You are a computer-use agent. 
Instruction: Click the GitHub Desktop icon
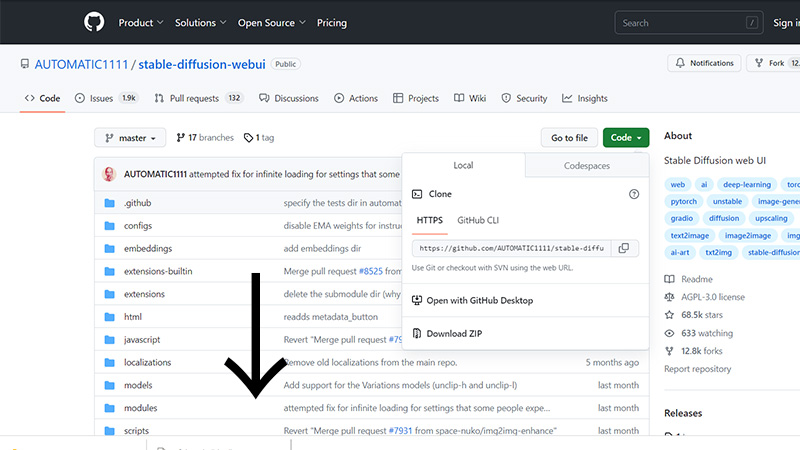tap(417, 300)
